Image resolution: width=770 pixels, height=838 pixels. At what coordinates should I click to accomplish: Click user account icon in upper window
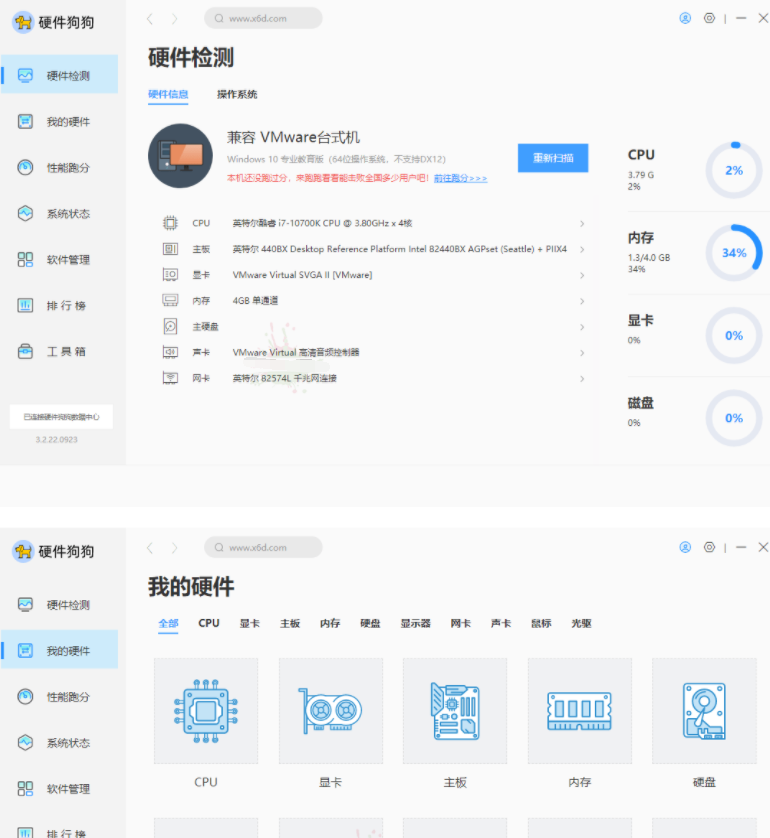[x=685, y=18]
